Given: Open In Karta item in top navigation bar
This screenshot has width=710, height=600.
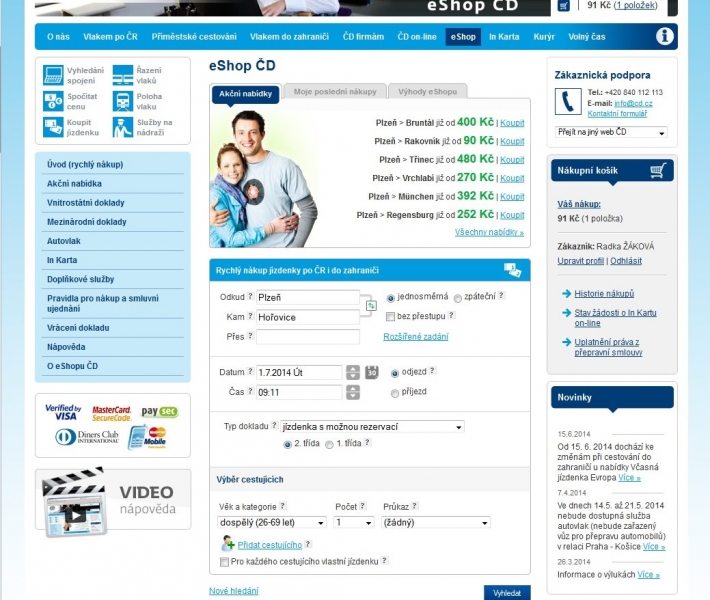Looking at the screenshot, I should 504,37.
